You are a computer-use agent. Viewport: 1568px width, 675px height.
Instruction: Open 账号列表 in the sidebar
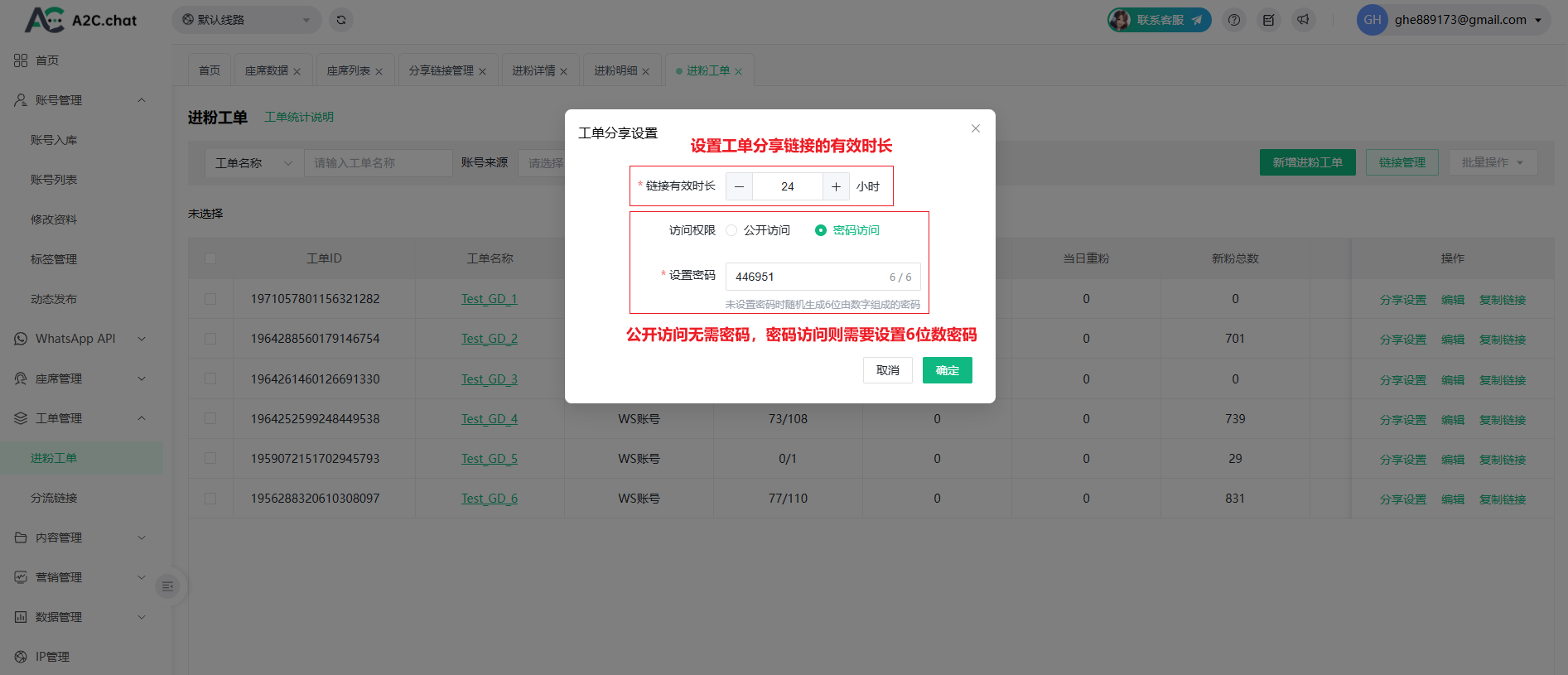54,180
